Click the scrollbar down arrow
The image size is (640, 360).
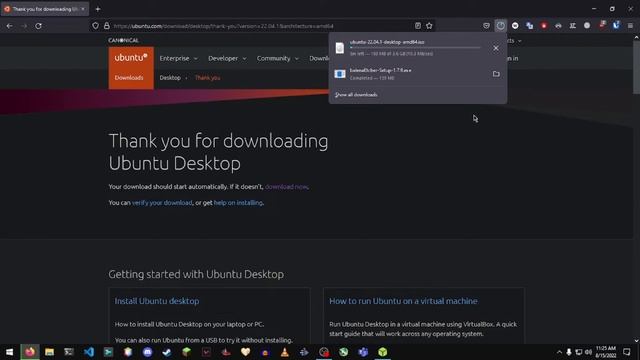(636, 340)
